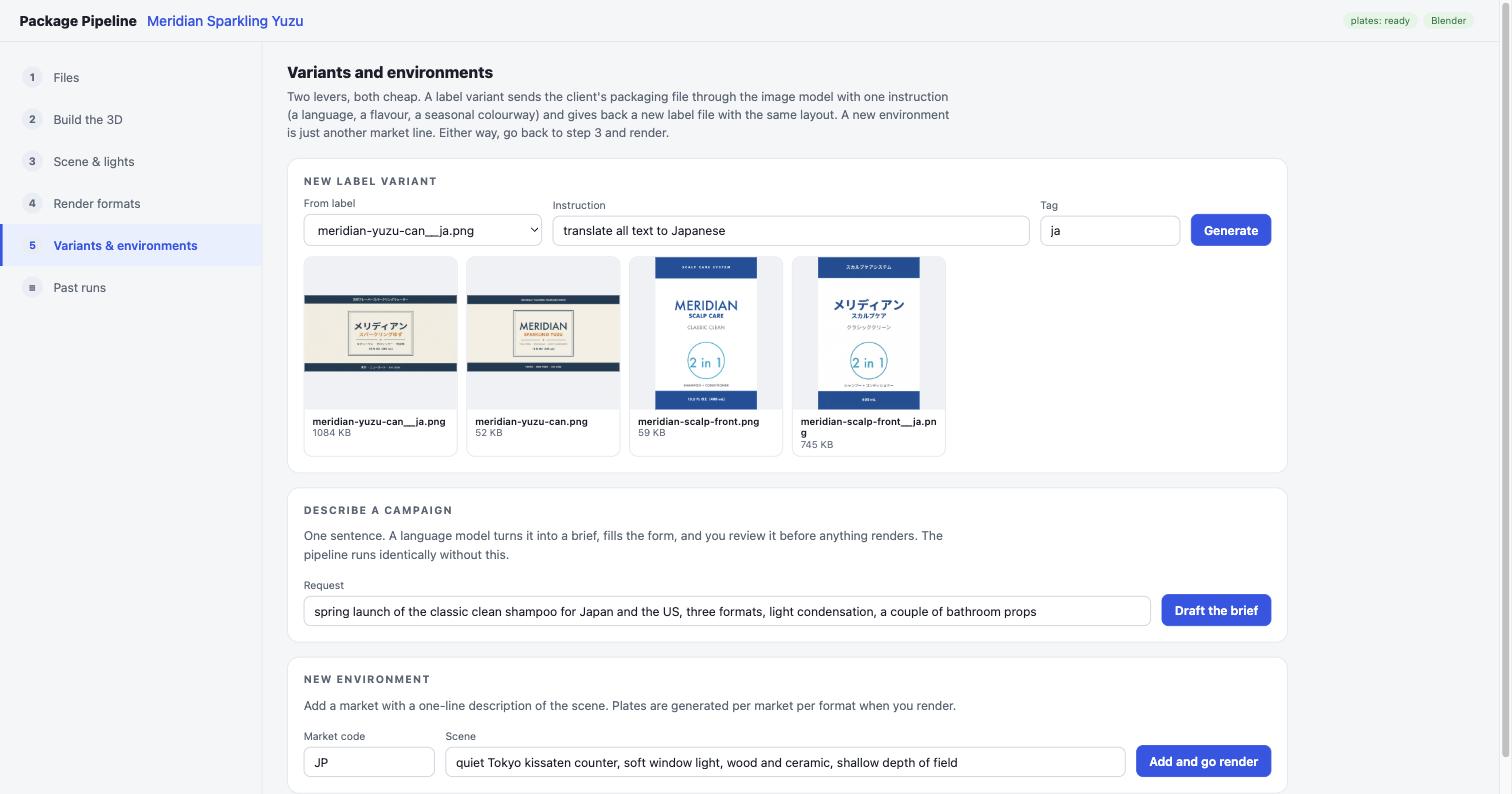Click the Meridian Sparkling Yuzu project title
Image resolution: width=1512 pixels, height=794 pixels.
point(225,21)
